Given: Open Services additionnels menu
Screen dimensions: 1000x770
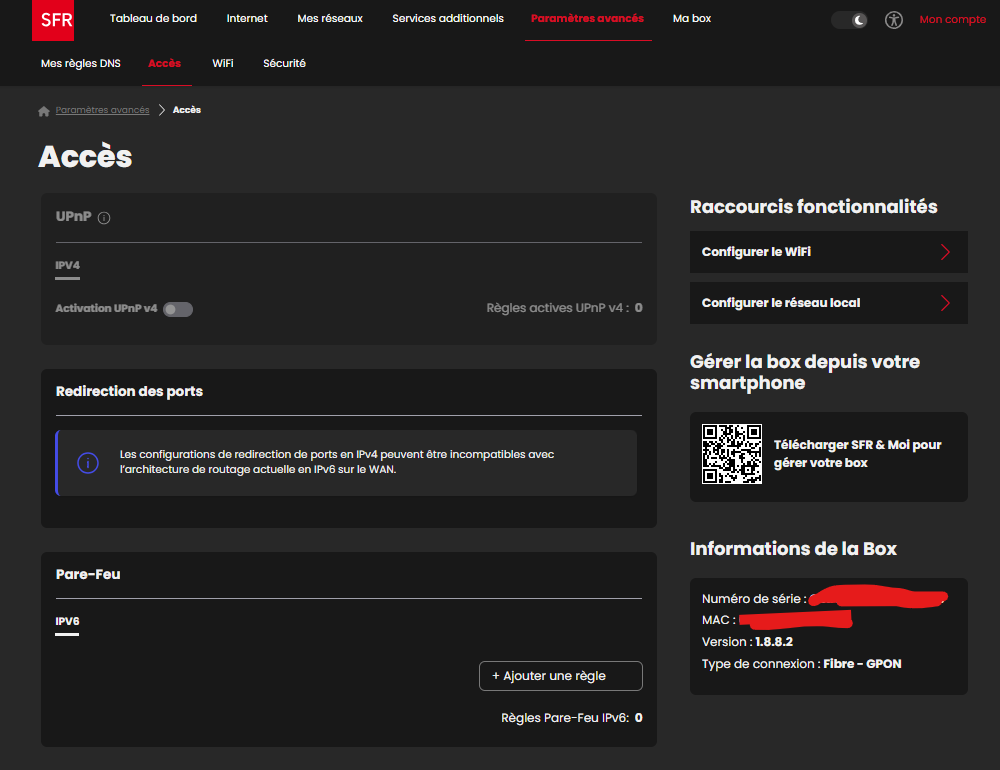Looking at the screenshot, I should pyautogui.click(x=448, y=19).
